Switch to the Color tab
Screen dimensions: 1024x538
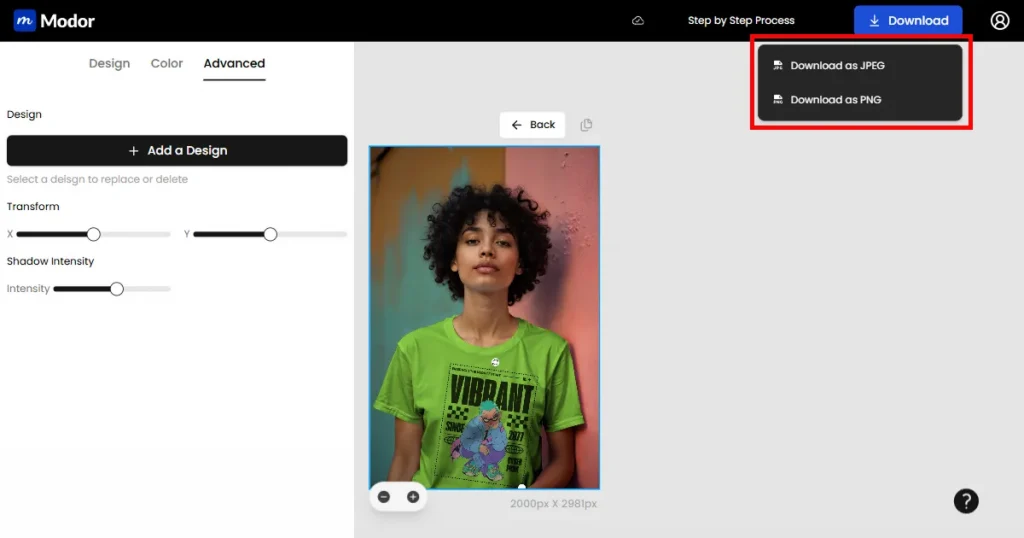coord(167,64)
